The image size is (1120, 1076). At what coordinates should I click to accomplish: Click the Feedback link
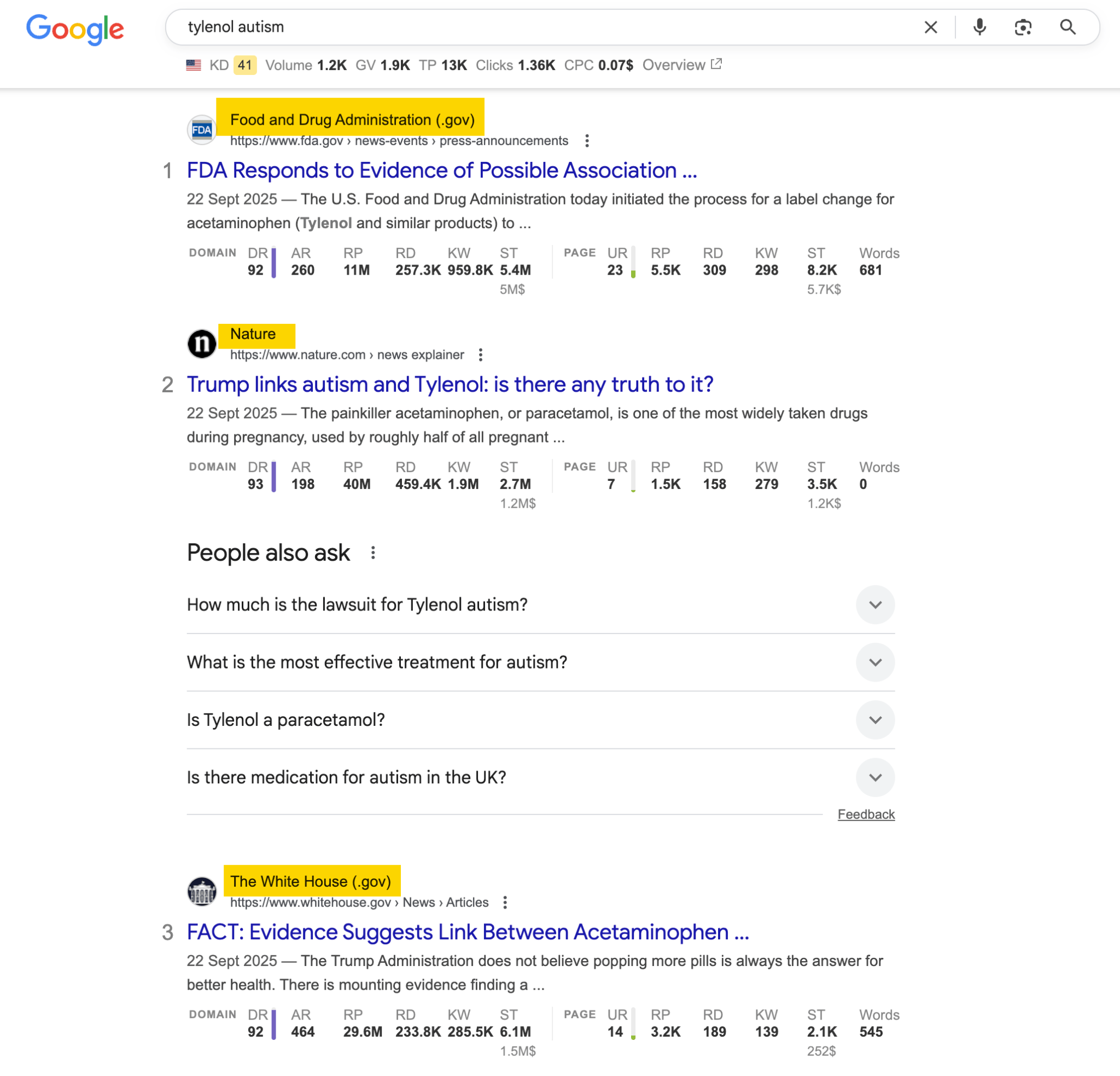point(866,814)
